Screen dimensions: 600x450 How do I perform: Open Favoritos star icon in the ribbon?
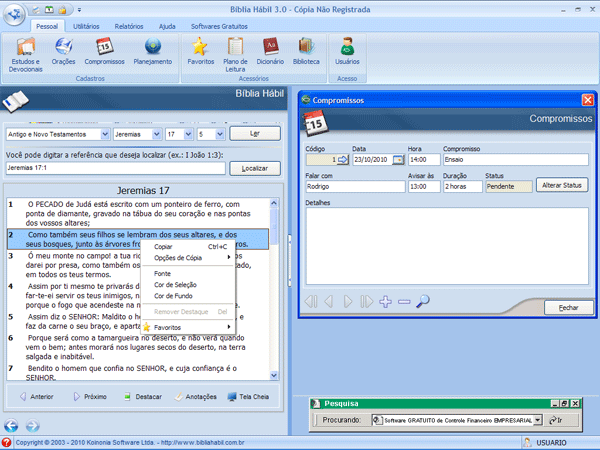(200, 50)
